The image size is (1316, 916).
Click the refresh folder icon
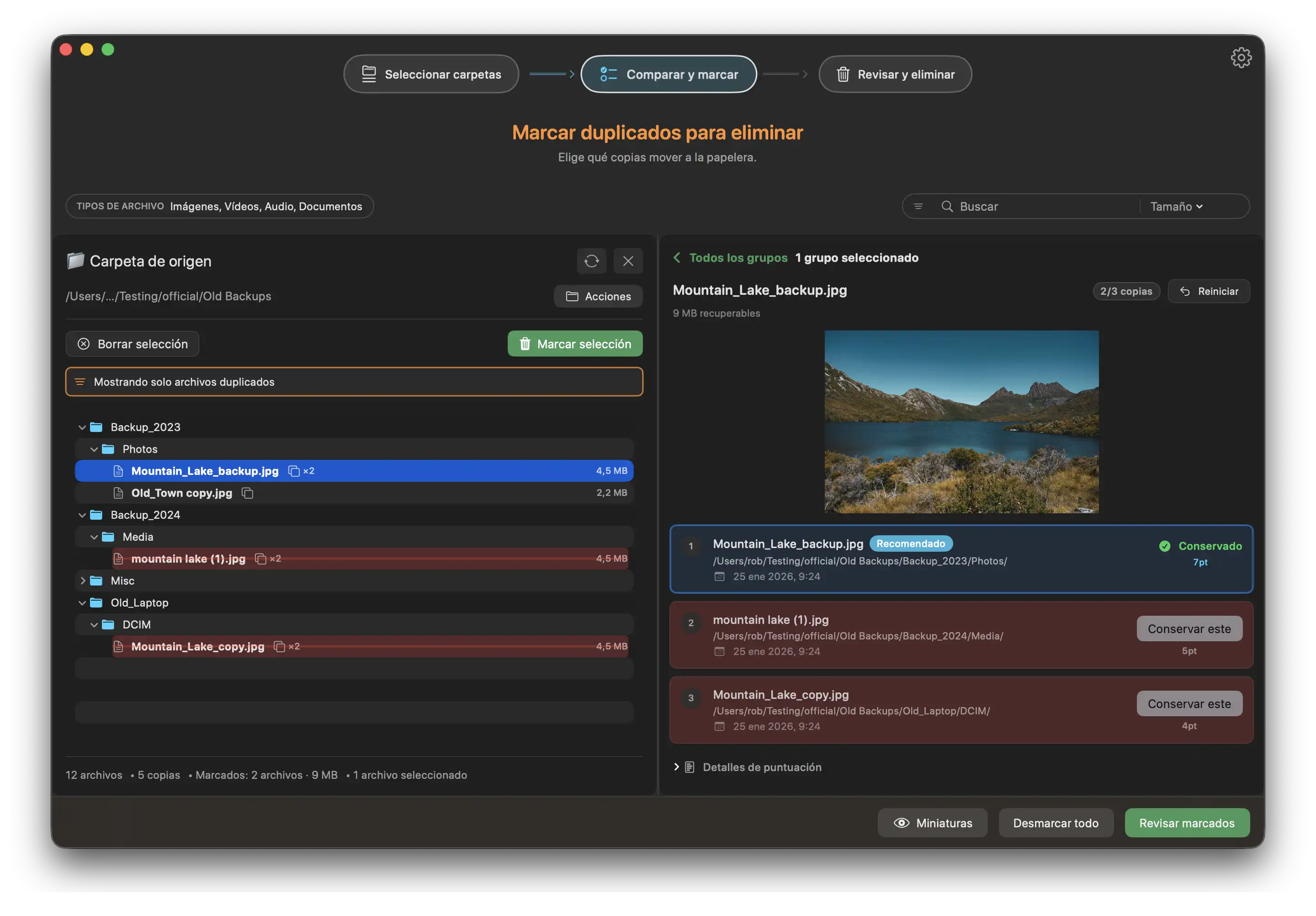(591, 261)
